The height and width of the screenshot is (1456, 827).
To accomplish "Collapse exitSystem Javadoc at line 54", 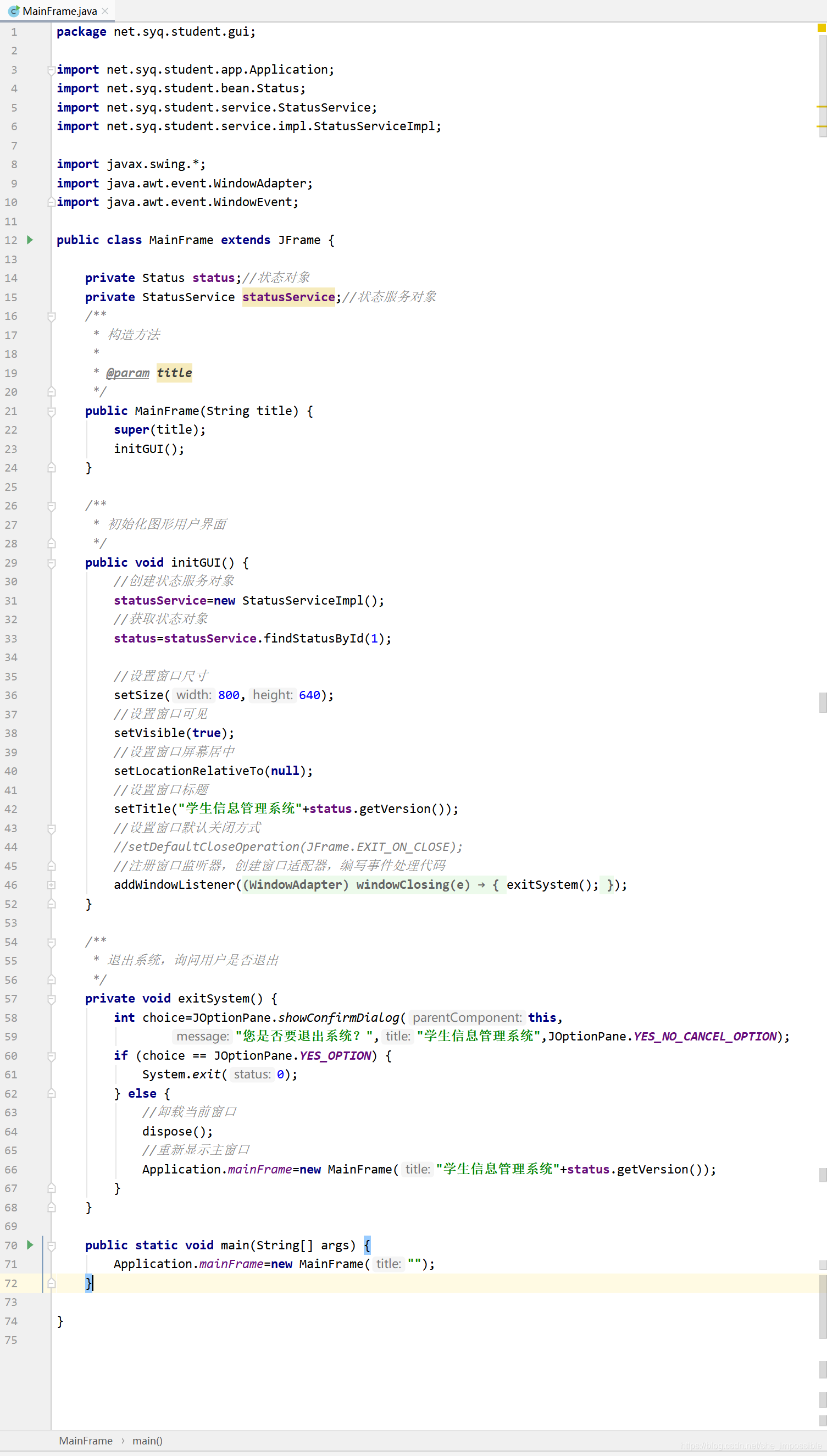I will coord(51,942).
